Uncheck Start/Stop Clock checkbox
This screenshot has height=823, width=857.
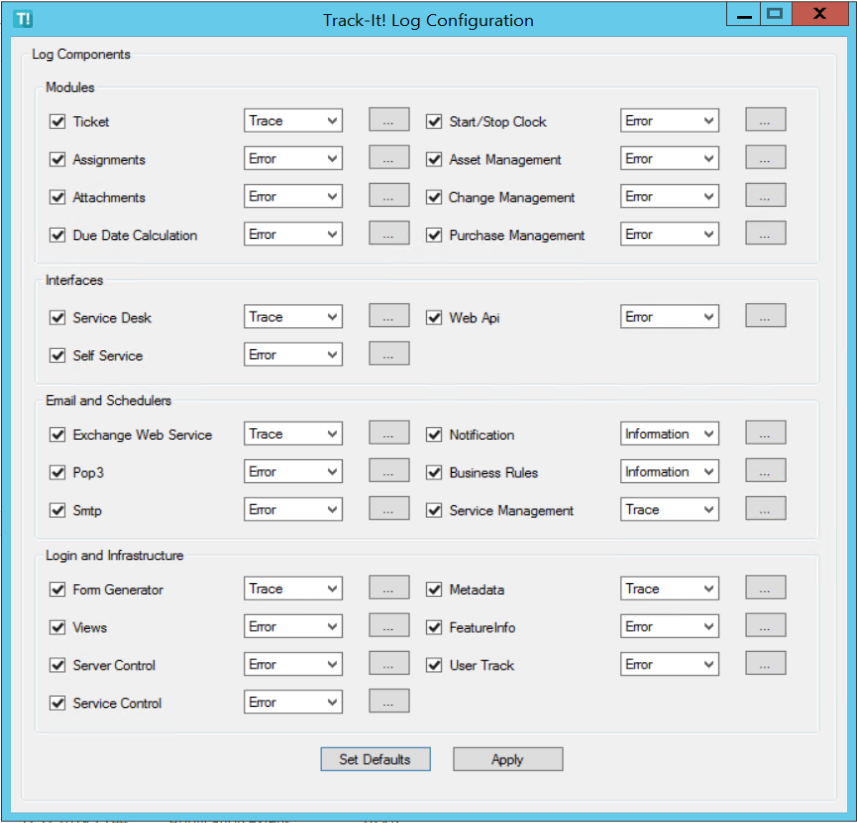[434, 121]
